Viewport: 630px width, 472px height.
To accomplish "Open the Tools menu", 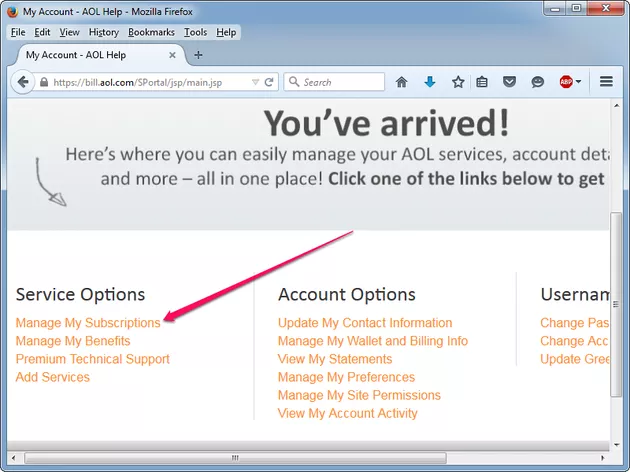I will point(195,32).
